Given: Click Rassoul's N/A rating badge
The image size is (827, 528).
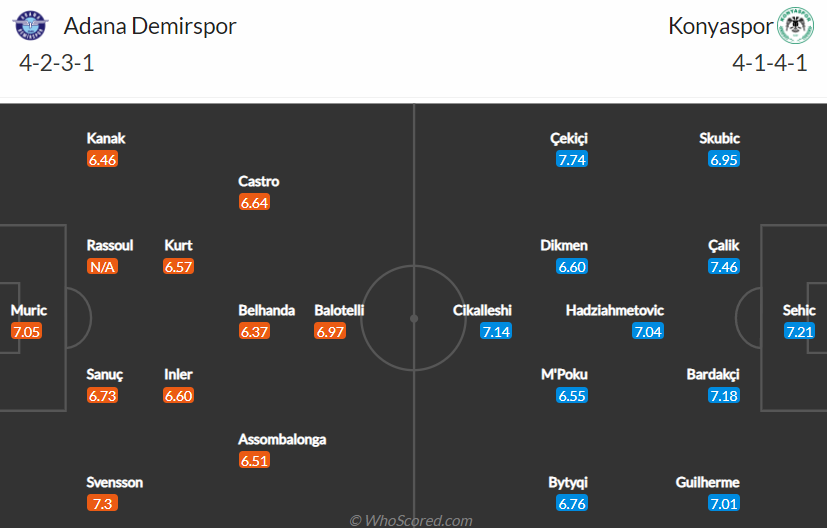Looking at the screenshot, I should (102, 266).
